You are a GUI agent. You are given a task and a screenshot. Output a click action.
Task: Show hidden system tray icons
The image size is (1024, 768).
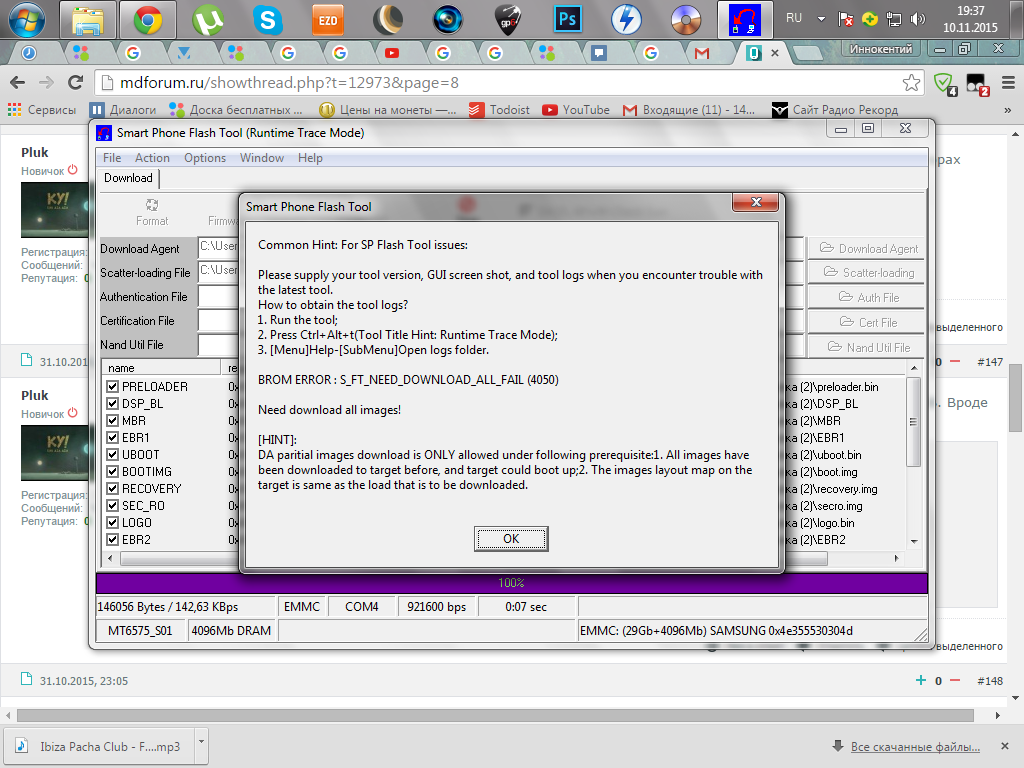[x=821, y=18]
